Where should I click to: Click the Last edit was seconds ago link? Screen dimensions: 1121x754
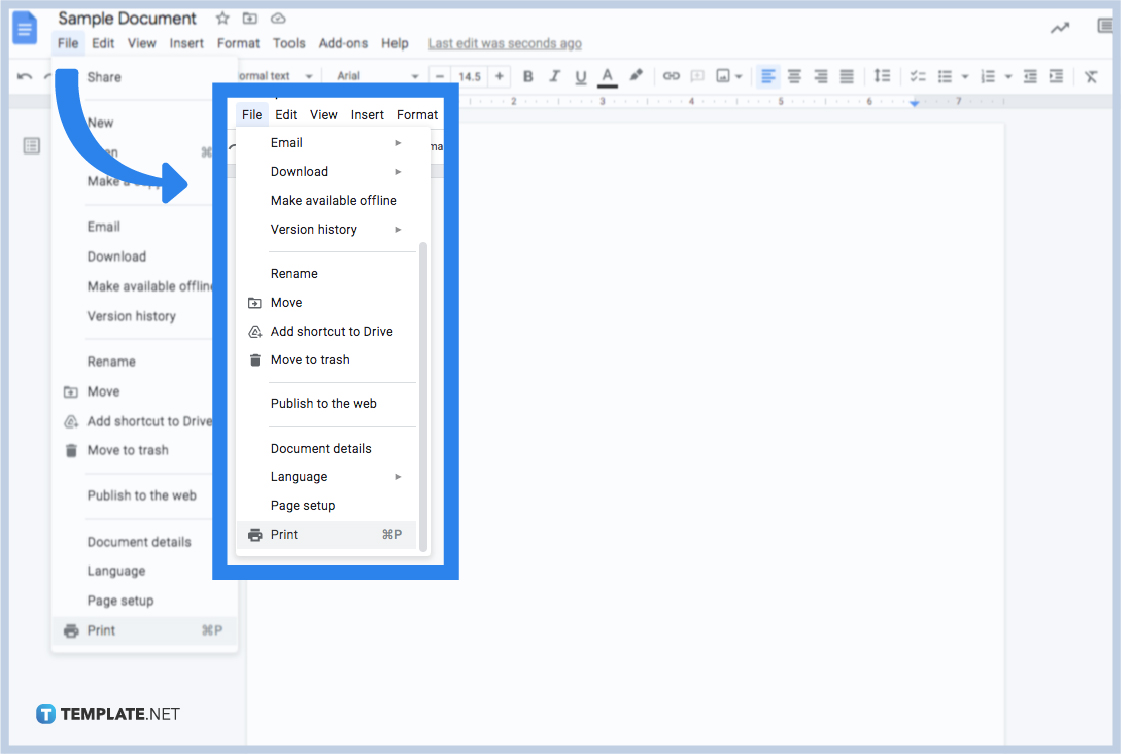504,43
